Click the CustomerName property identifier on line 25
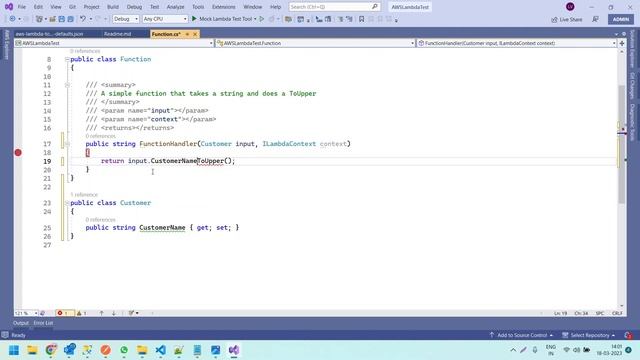This screenshot has width=640, height=360. click(162, 228)
